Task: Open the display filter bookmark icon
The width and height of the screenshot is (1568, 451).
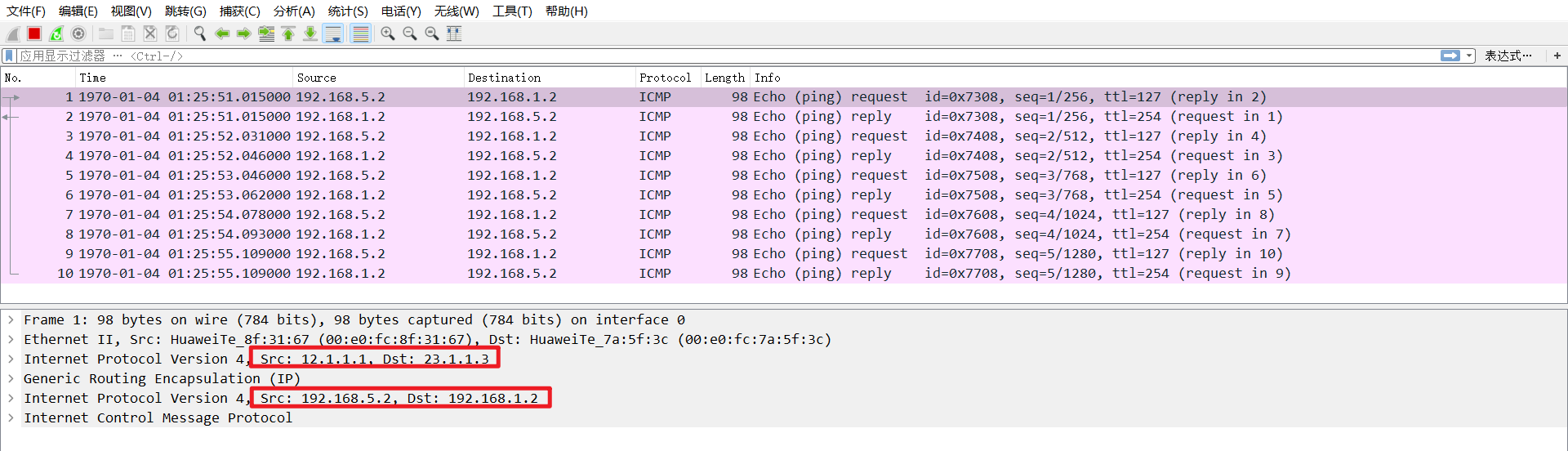Action: 9,56
